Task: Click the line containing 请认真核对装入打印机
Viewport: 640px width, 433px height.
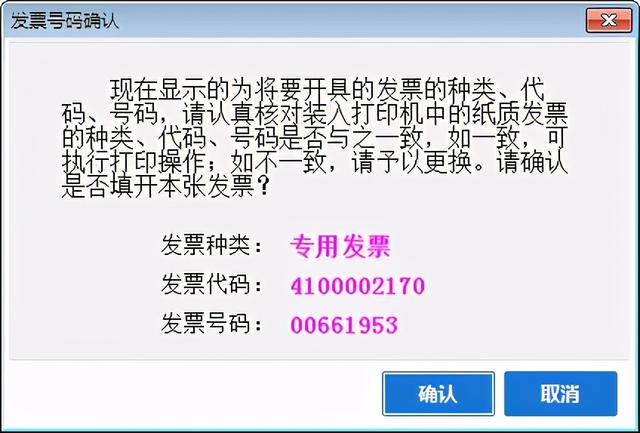Action: tap(314, 114)
